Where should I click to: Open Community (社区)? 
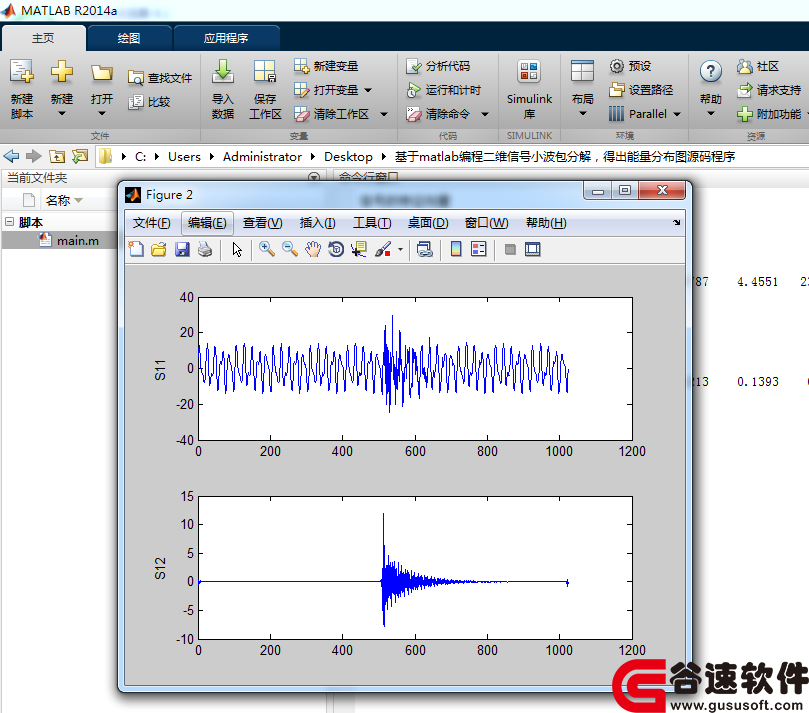(x=758, y=66)
